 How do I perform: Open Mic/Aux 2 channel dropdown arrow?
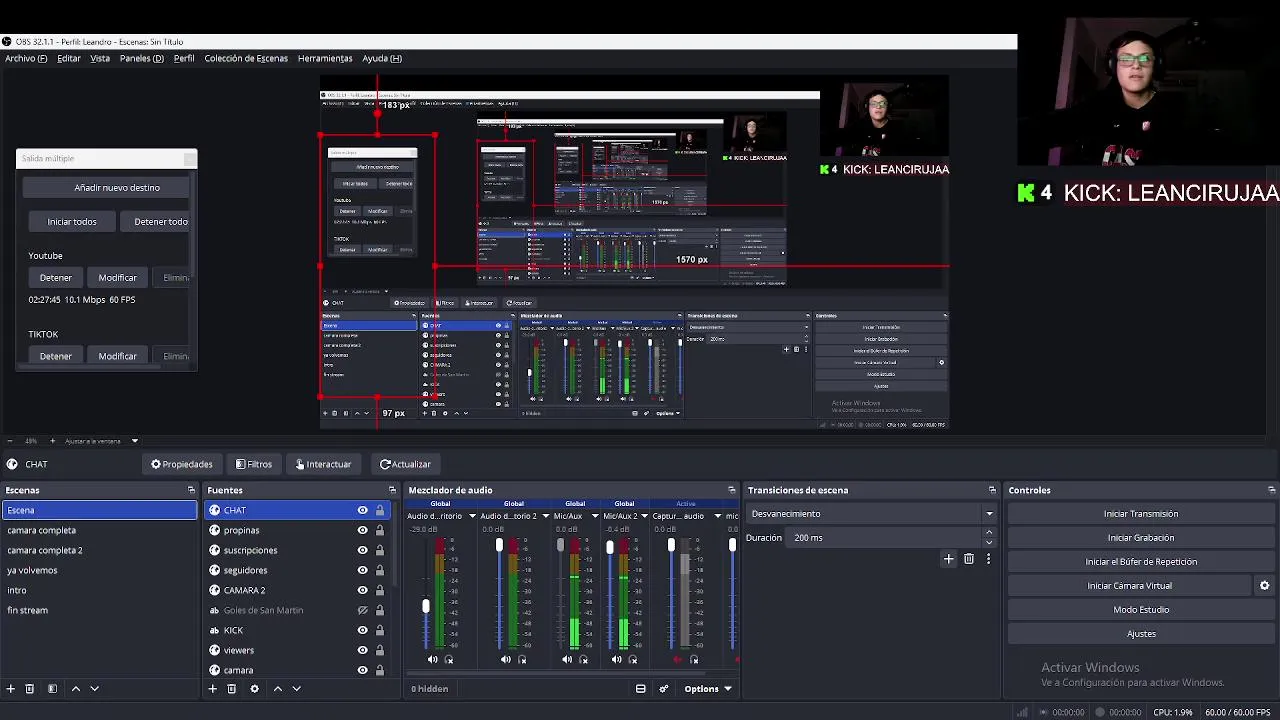[x=644, y=516]
